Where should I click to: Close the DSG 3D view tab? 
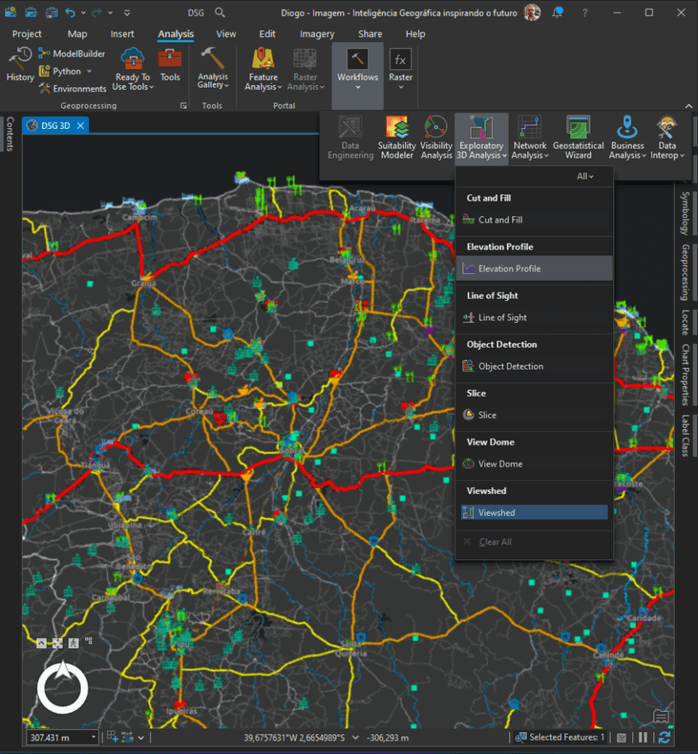pos(81,126)
